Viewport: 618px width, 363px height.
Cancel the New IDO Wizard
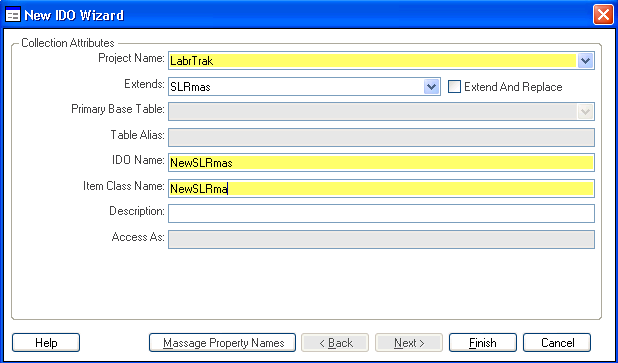557,343
